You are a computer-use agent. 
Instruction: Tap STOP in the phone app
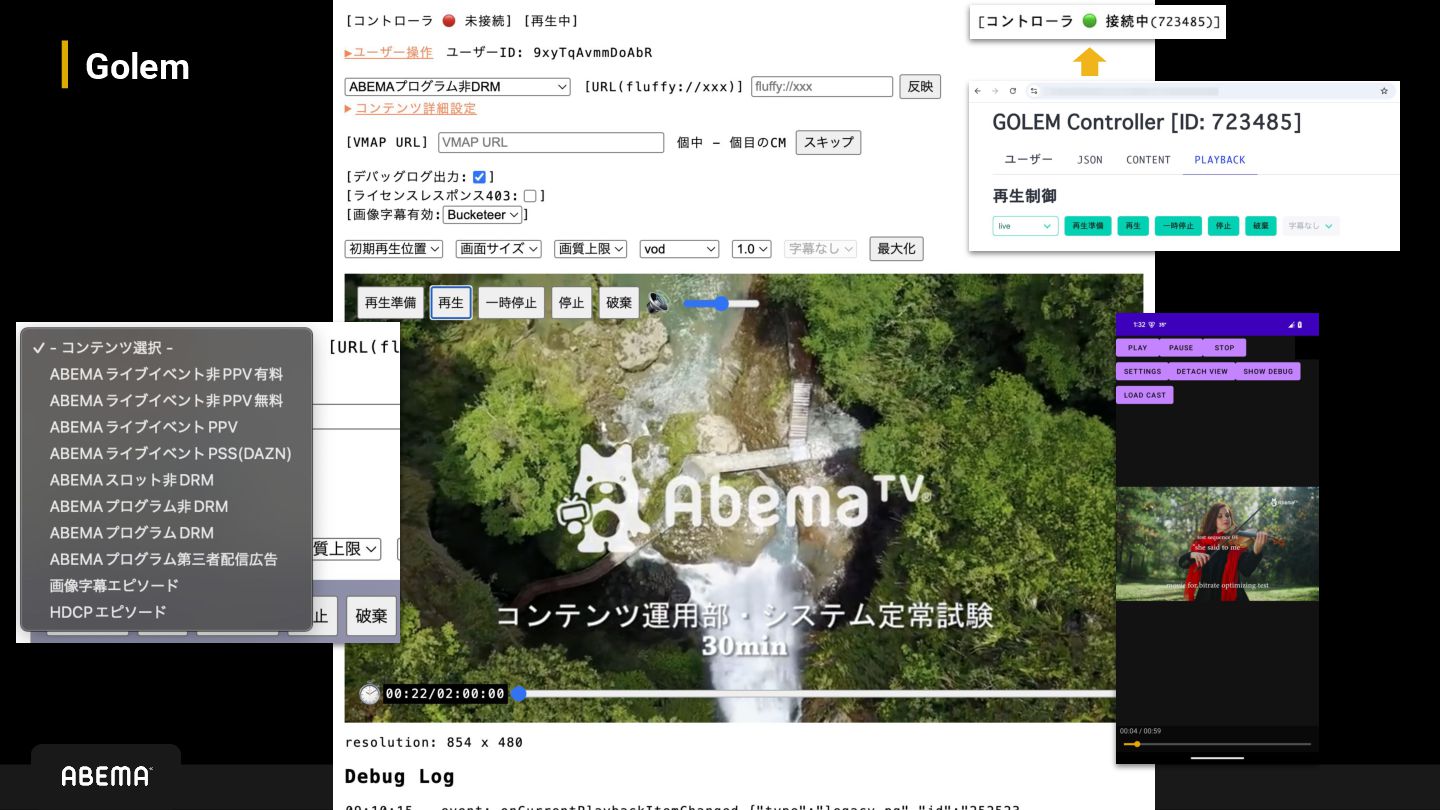pos(1225,348)
